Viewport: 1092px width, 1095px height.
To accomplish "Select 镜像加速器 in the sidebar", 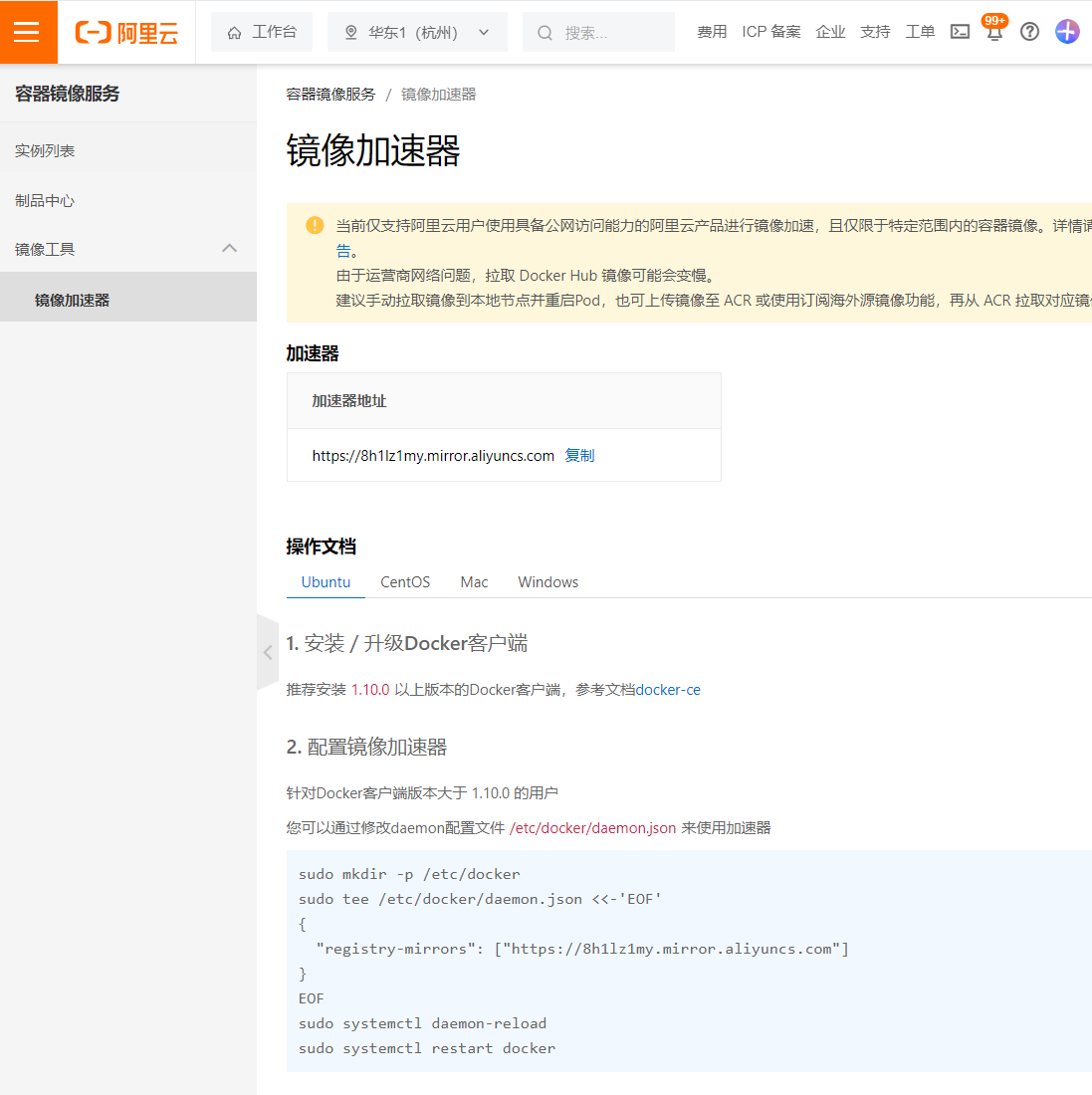I will pos(128,301).
